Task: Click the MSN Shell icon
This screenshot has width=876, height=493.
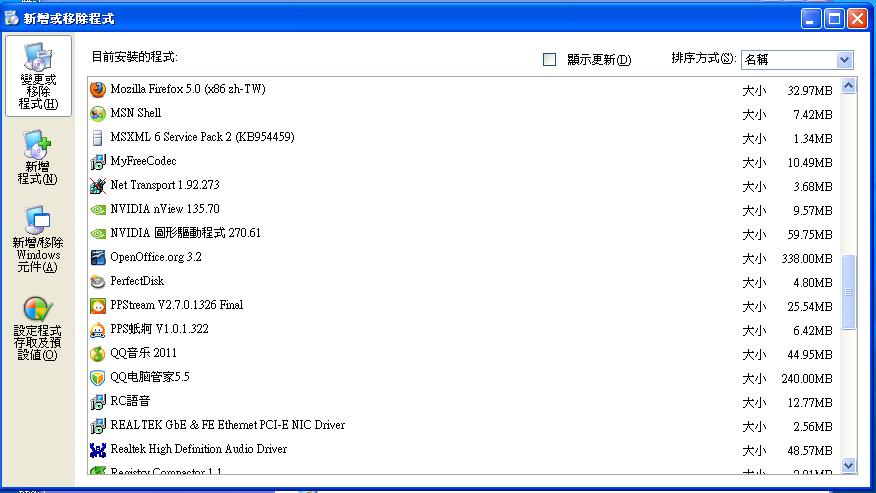Action: [98, 113]
